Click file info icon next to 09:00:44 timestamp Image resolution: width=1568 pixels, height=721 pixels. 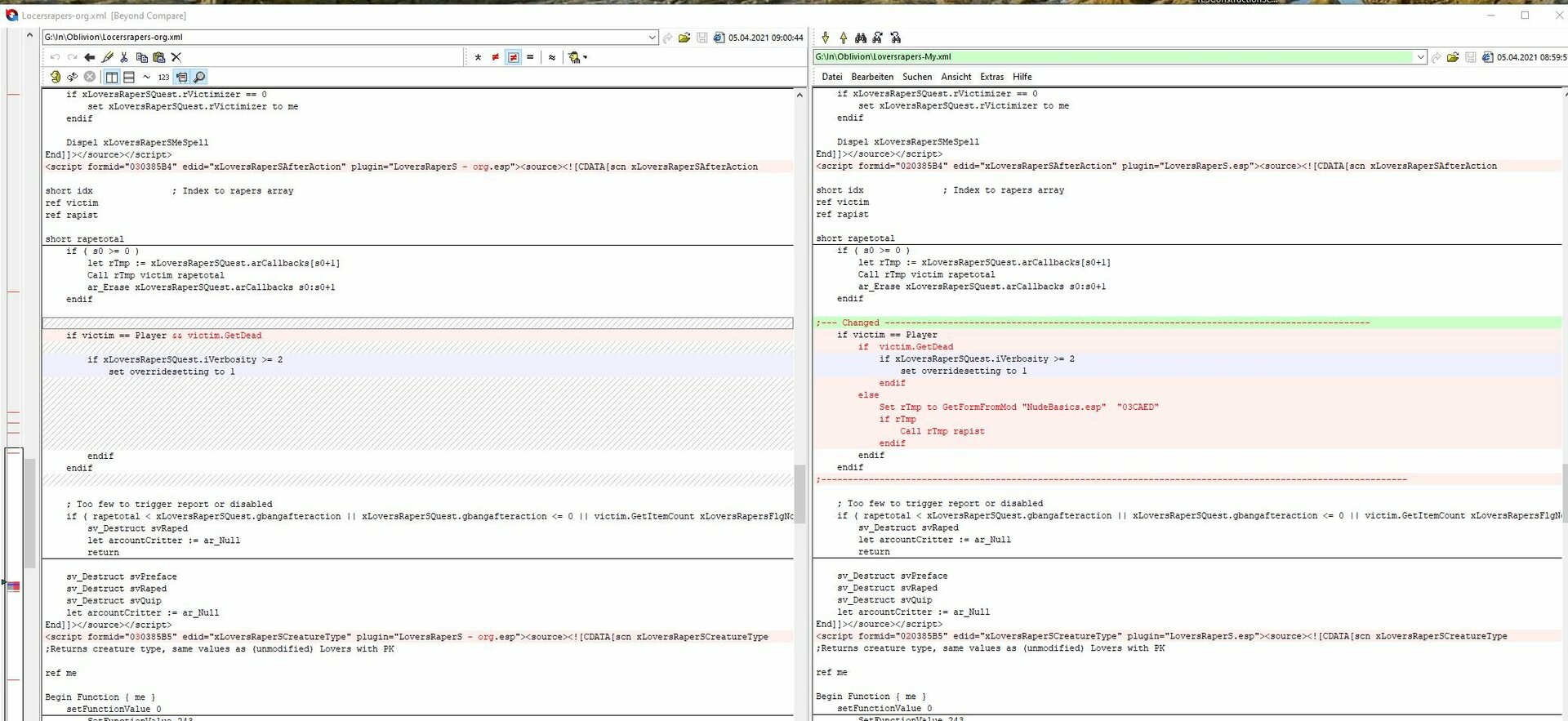tap(719, 38)
